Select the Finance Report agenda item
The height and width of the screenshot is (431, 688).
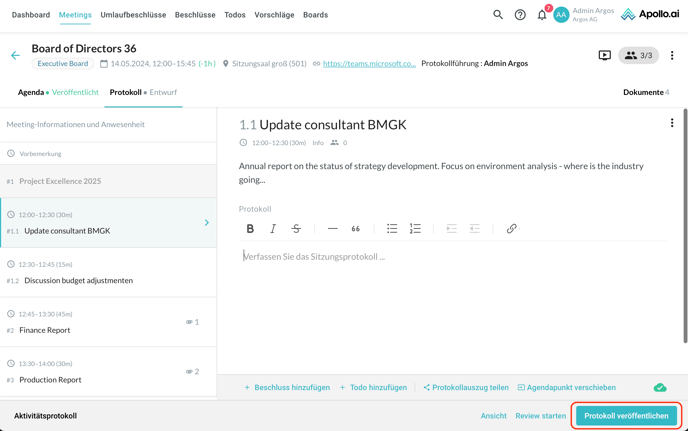coord(47,330)
